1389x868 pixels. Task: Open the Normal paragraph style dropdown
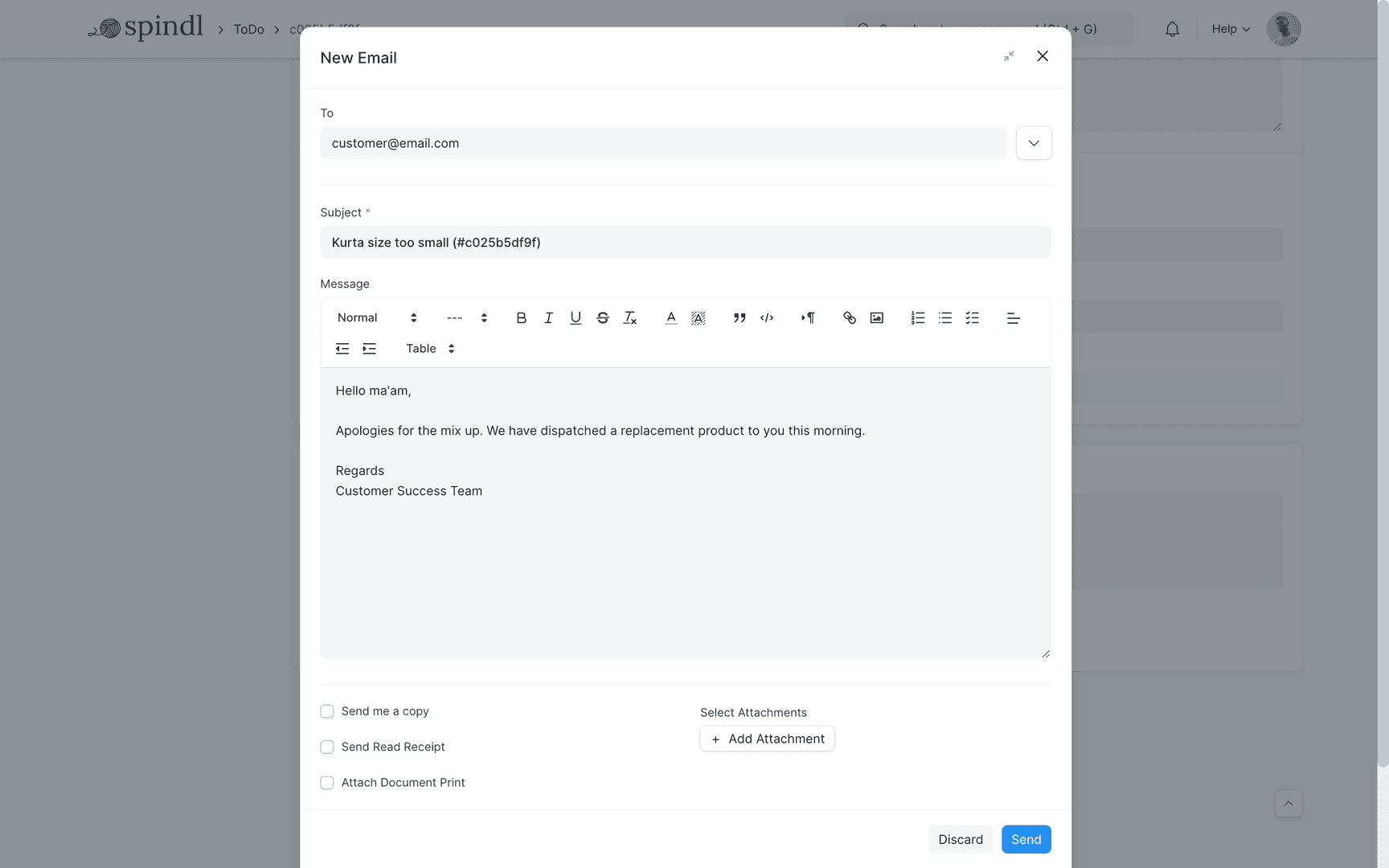click(x=375, y=317)
